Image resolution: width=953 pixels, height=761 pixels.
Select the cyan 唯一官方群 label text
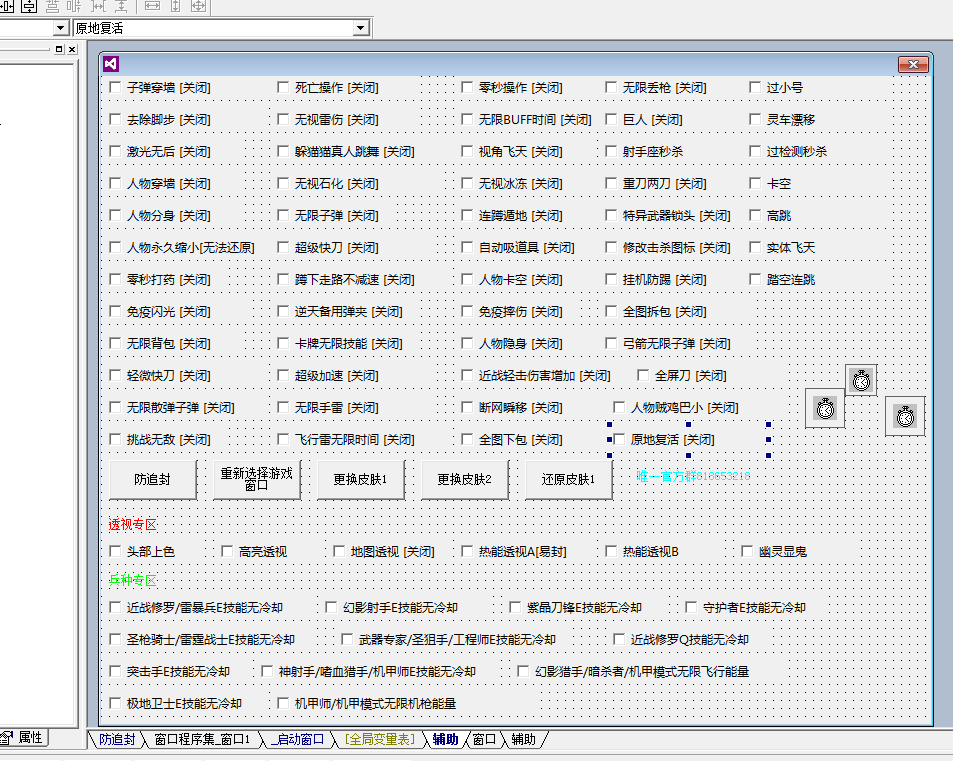click(x=693, y=477)
